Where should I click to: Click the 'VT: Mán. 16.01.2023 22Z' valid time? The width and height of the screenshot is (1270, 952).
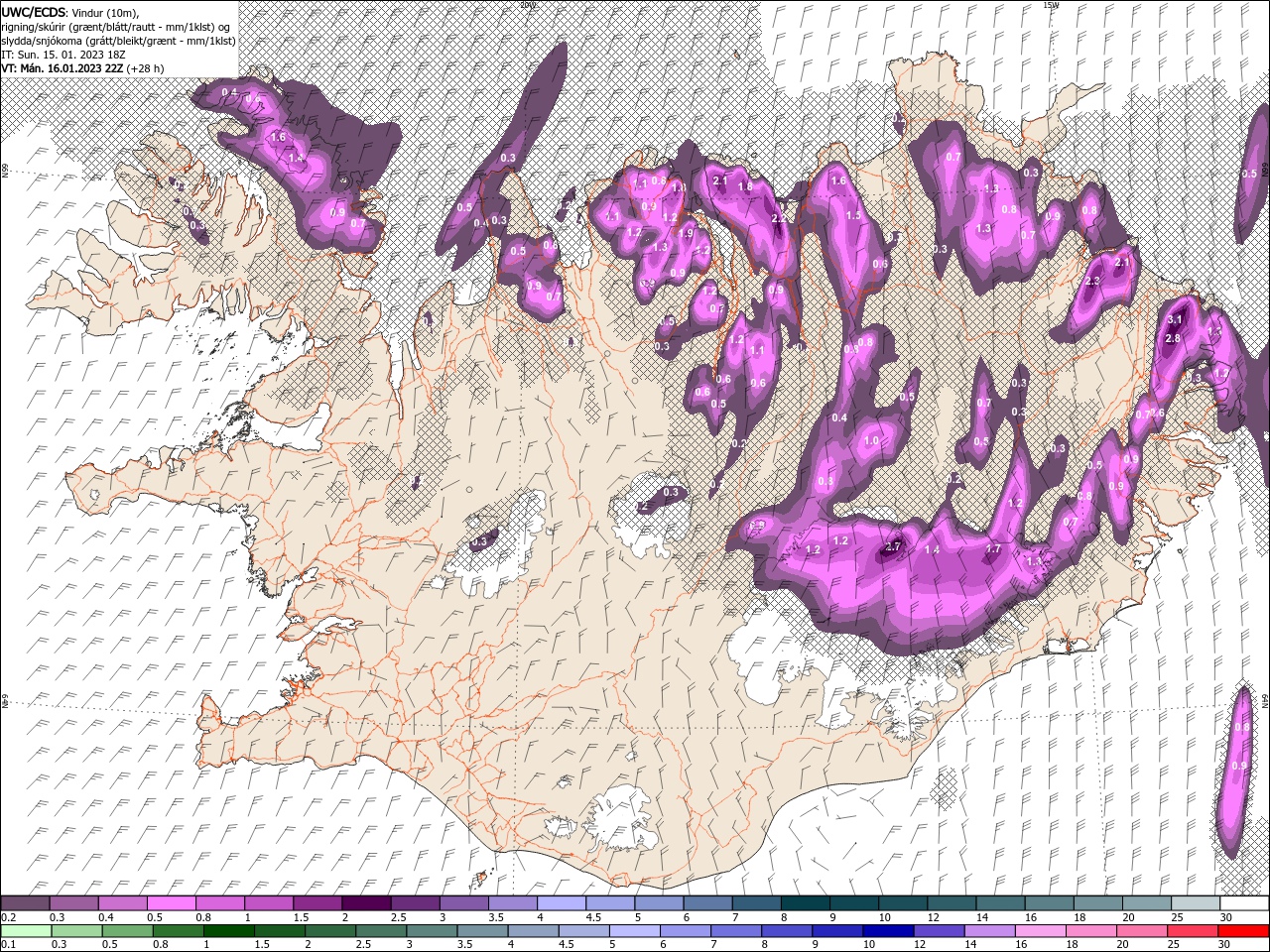click(62, 68)
